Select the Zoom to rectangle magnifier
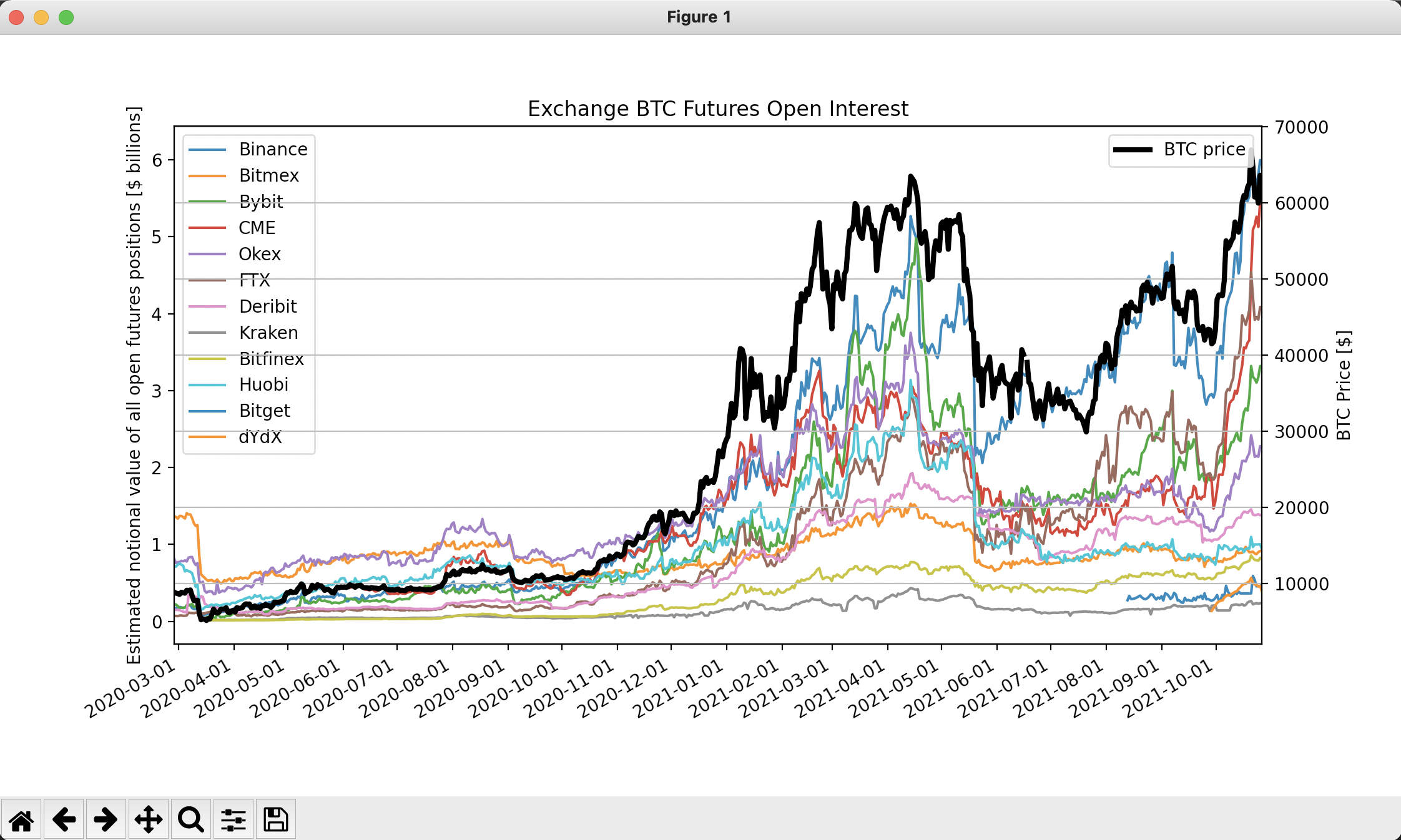Image resolution: width=1401 pixels, height=840 pixels. tap(191, 819)
